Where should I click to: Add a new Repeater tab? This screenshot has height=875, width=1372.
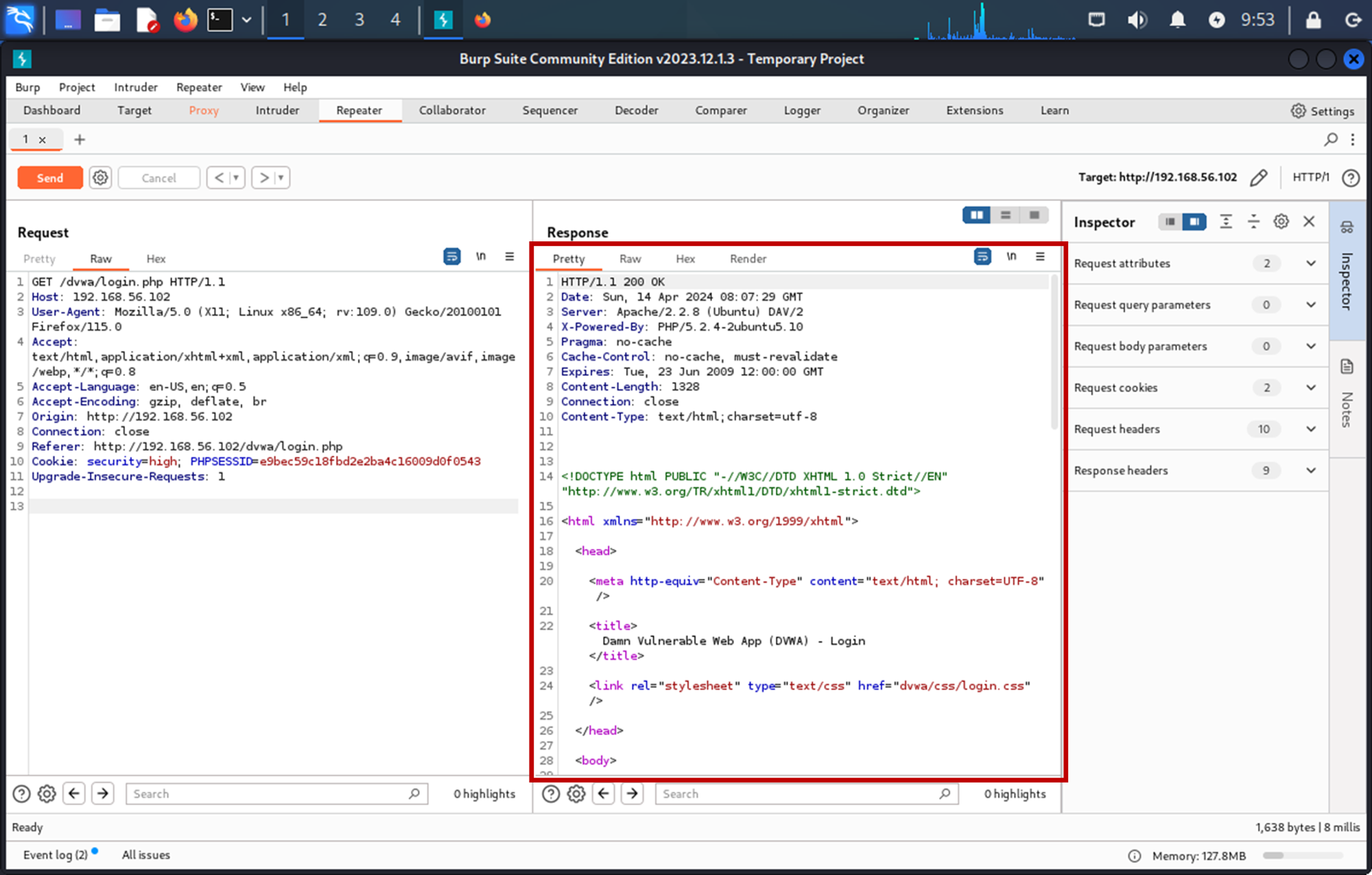pos(80,139)
